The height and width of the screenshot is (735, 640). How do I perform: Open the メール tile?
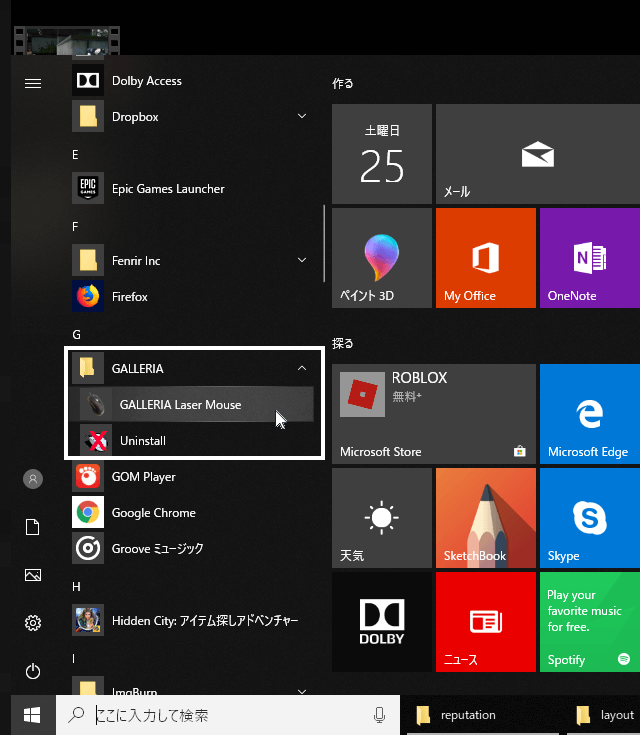point(538,154)
